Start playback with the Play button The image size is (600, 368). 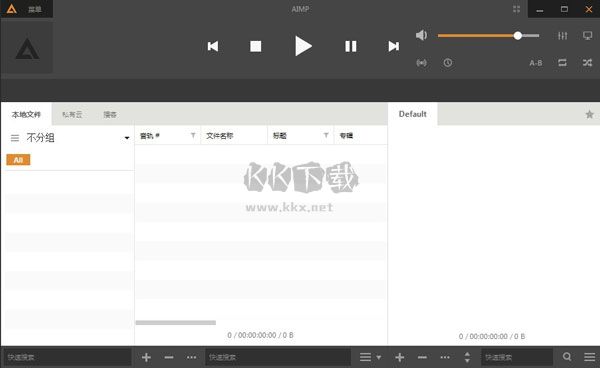point(303,46)
